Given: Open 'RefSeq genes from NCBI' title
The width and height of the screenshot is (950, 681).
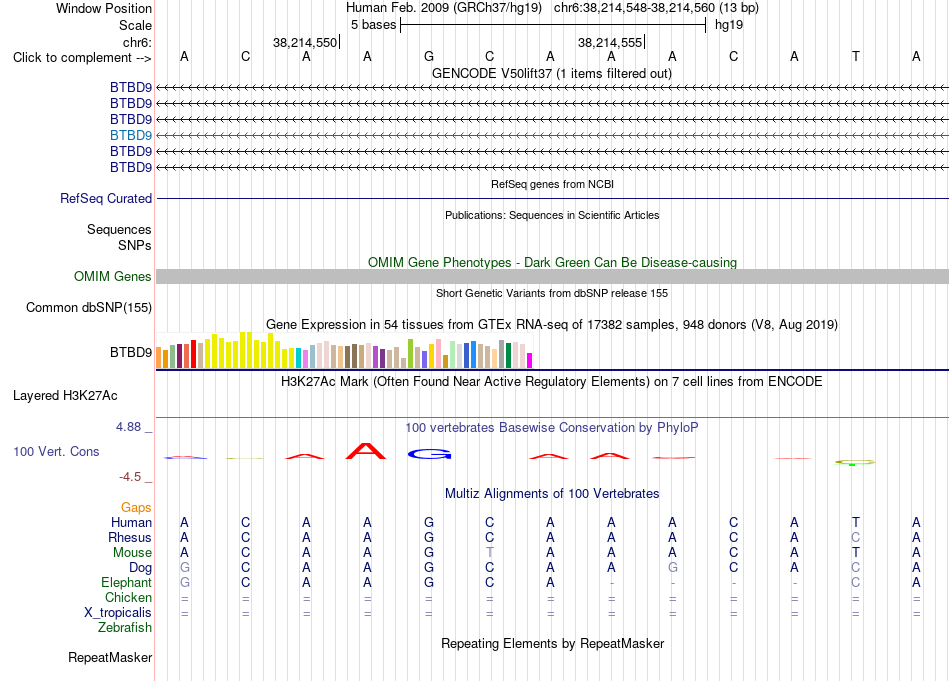Looking at the screenshot, I should pos(553,184).
